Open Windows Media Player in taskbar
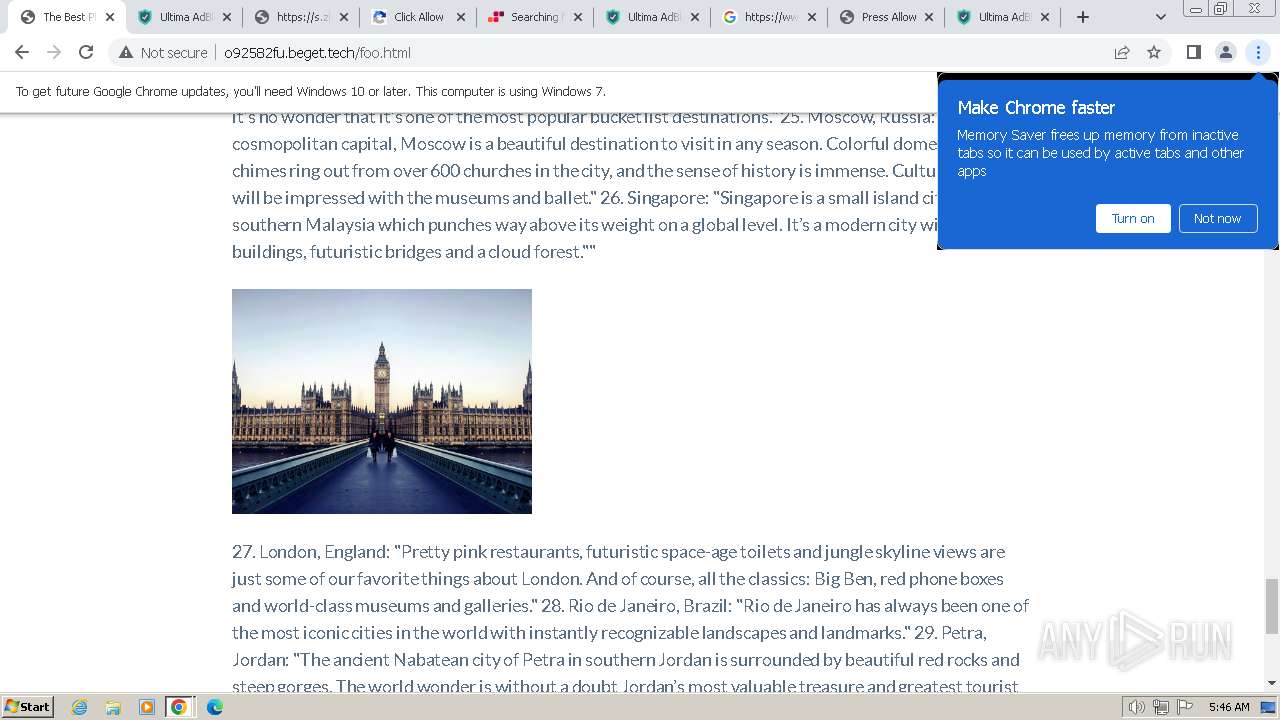 coord(146,707)
